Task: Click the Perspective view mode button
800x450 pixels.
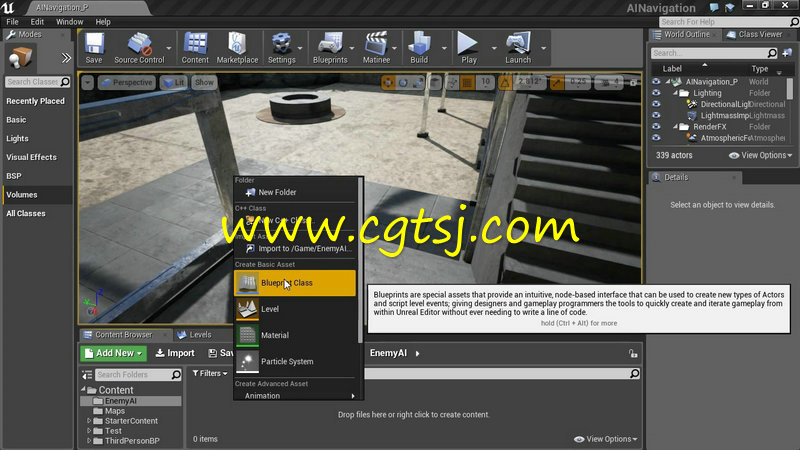Action: [x=127, y=83]
